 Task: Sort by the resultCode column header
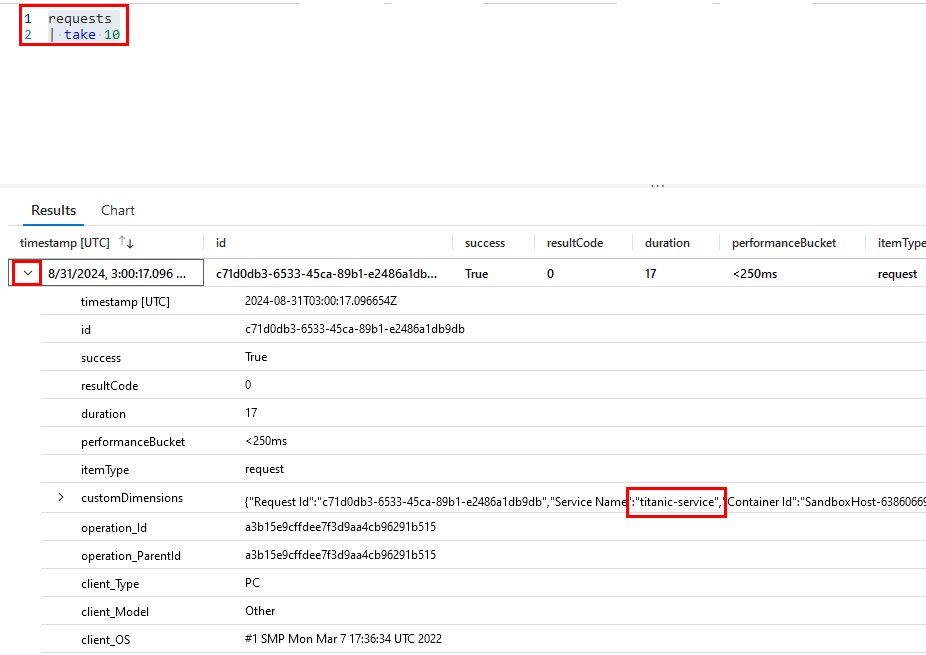574,243
